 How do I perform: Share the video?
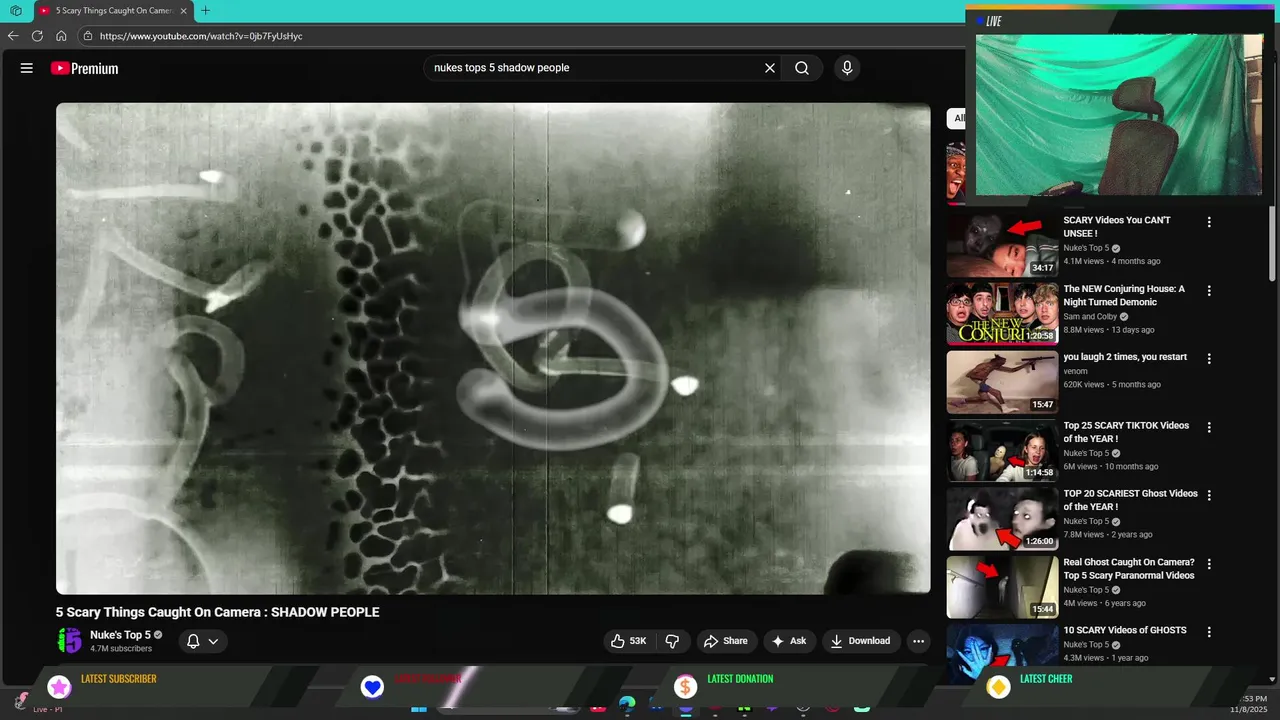click(x=725, y=641)
